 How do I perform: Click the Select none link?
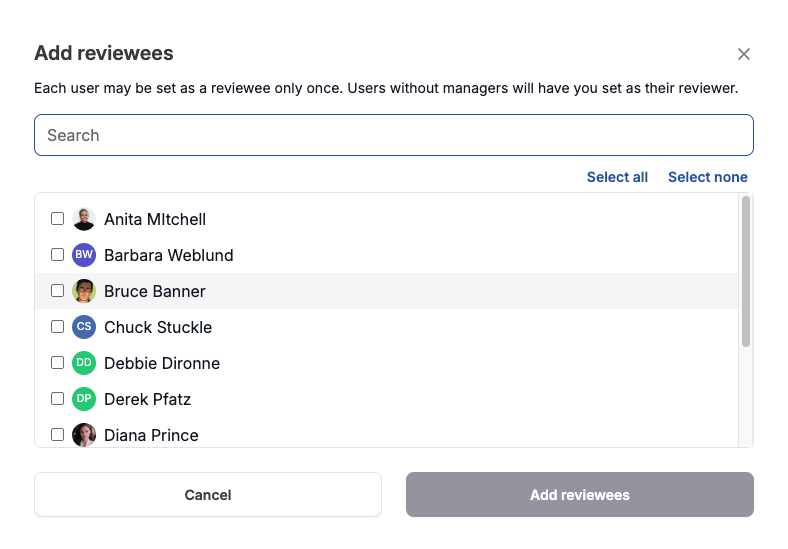click(x=707, y=177)
